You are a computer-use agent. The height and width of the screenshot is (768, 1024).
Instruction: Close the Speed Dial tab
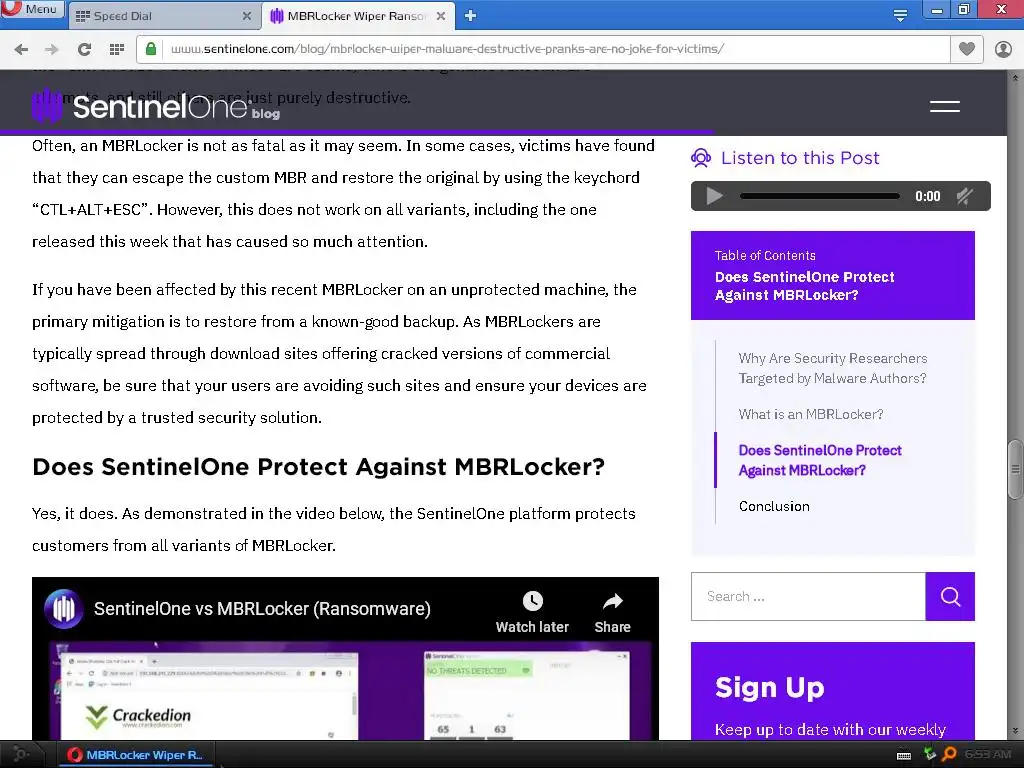tap(246, 16)
